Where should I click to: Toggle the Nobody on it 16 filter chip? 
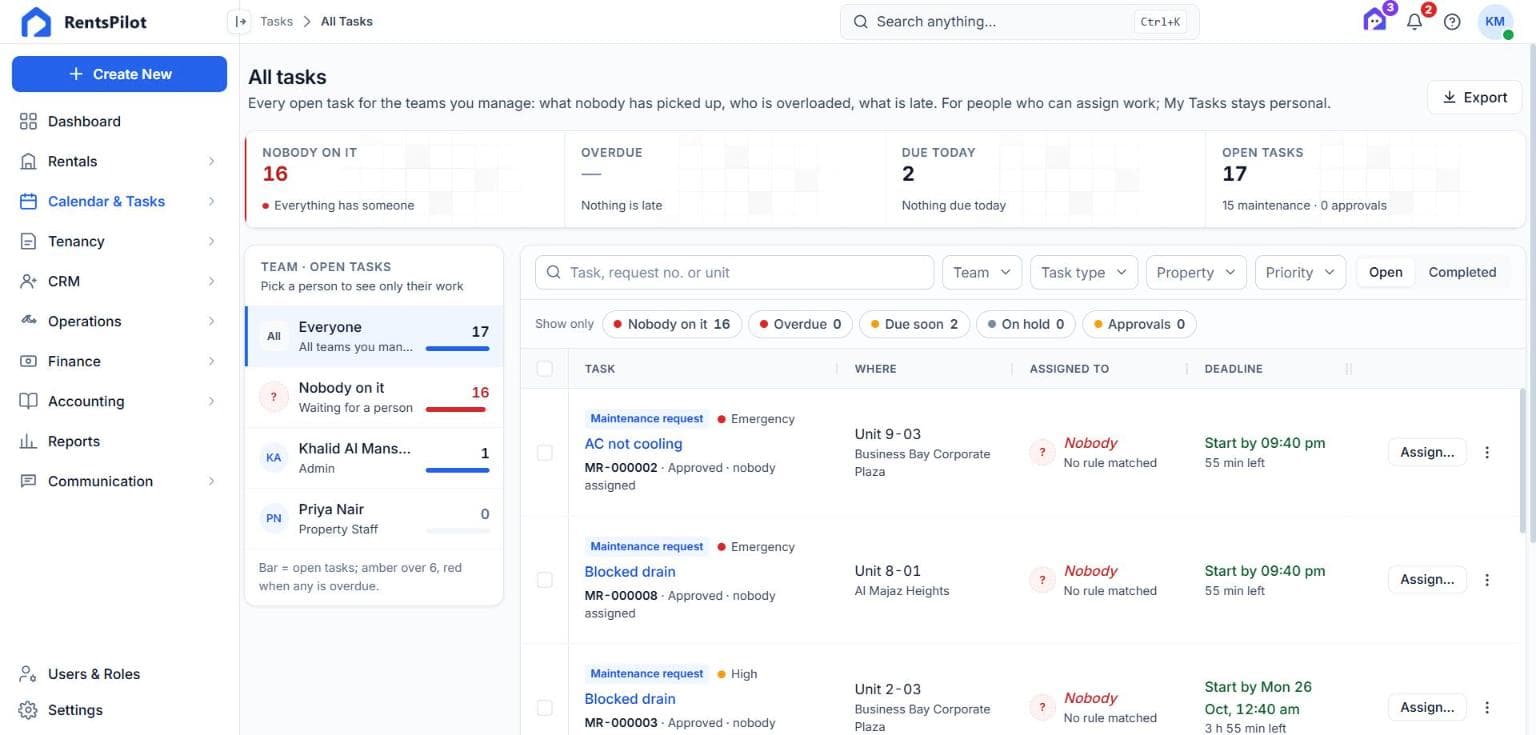672,324
